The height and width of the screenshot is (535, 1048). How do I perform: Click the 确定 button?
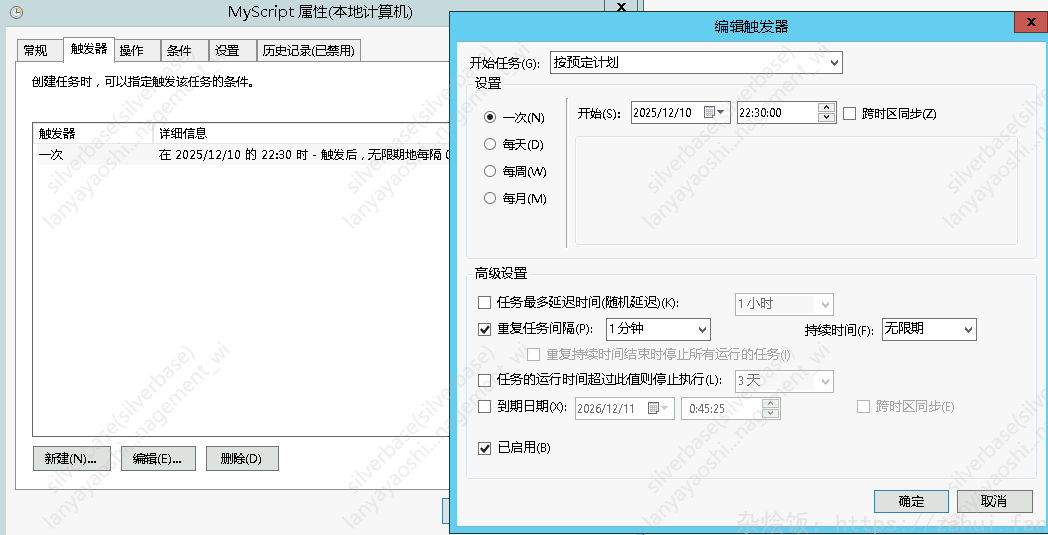coord(911,501)
